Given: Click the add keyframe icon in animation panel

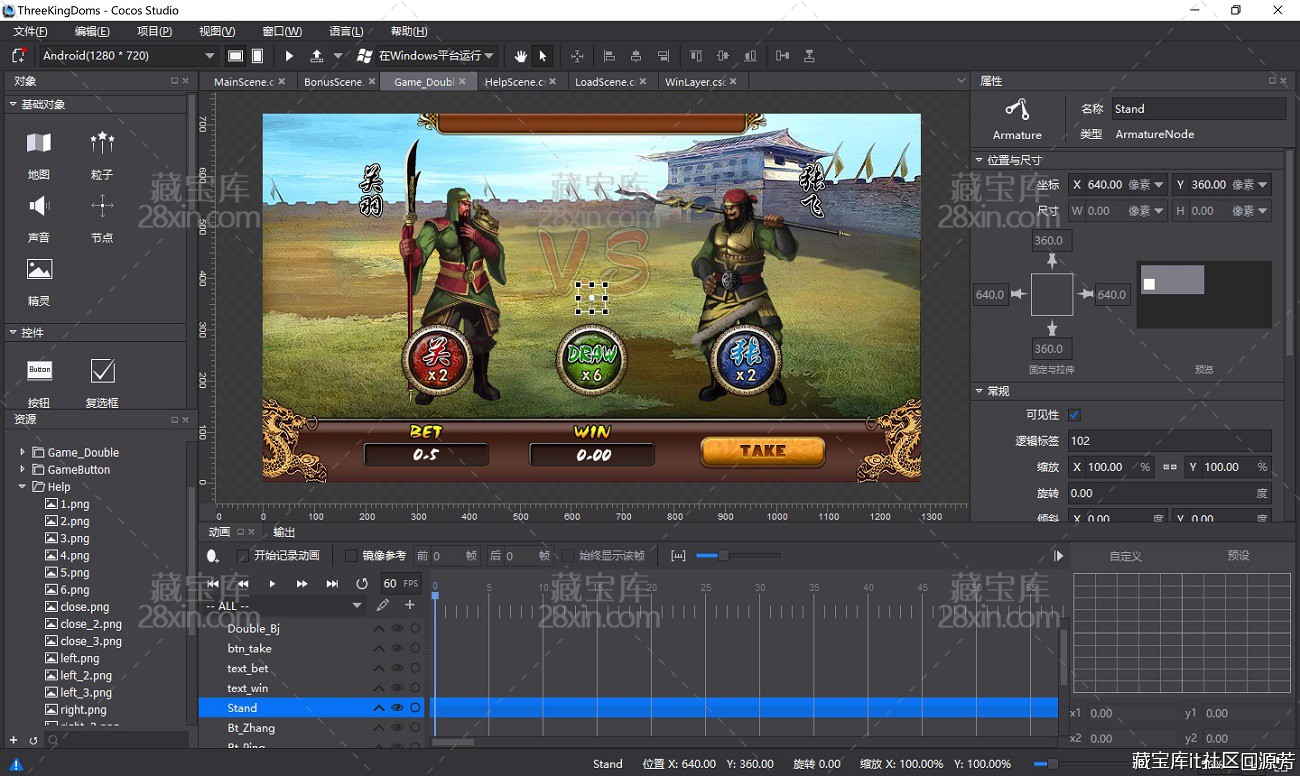Looking at the screenshot, I should (x=212, y=556).
